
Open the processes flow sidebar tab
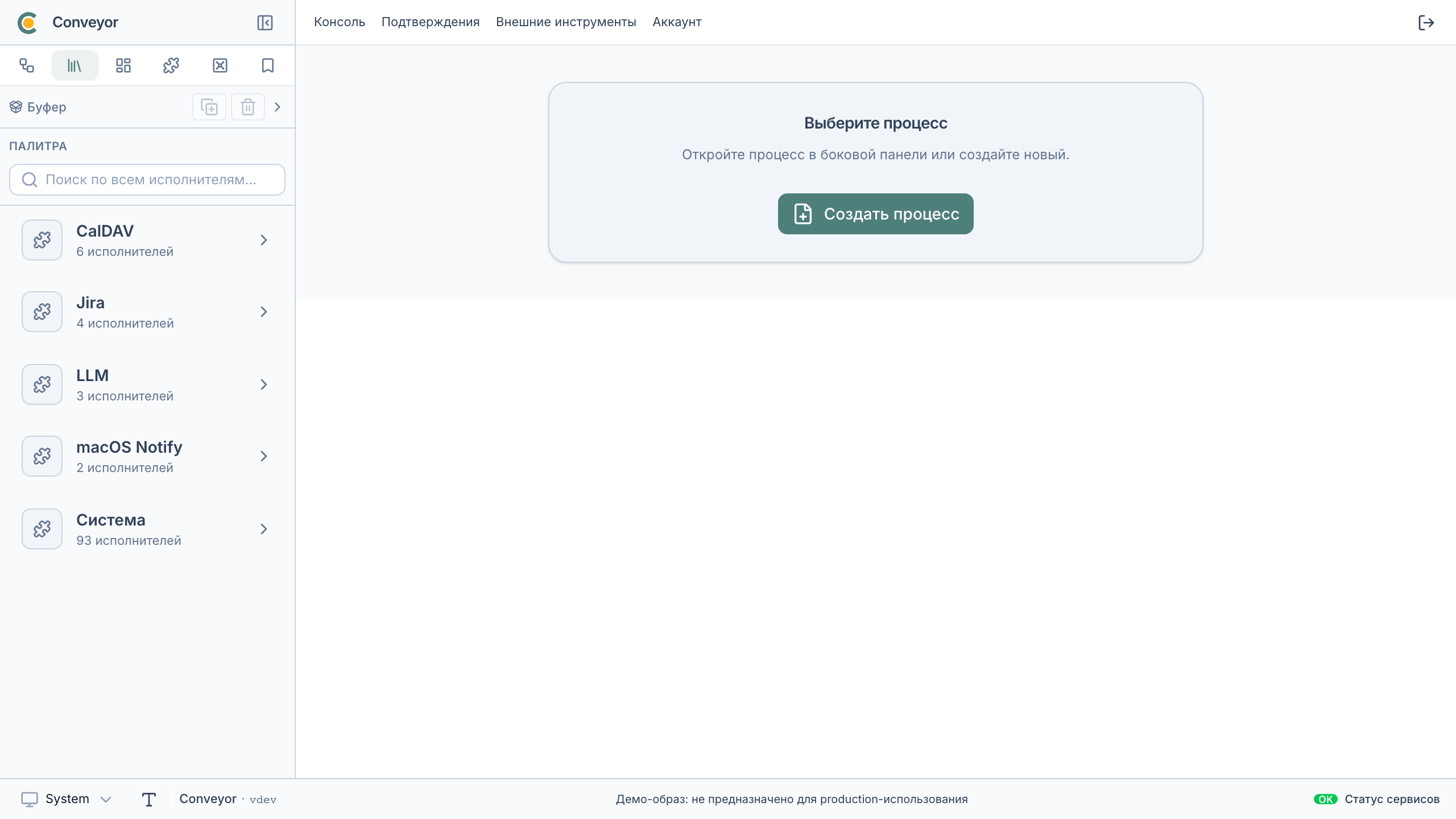click(x=27, y=65)
